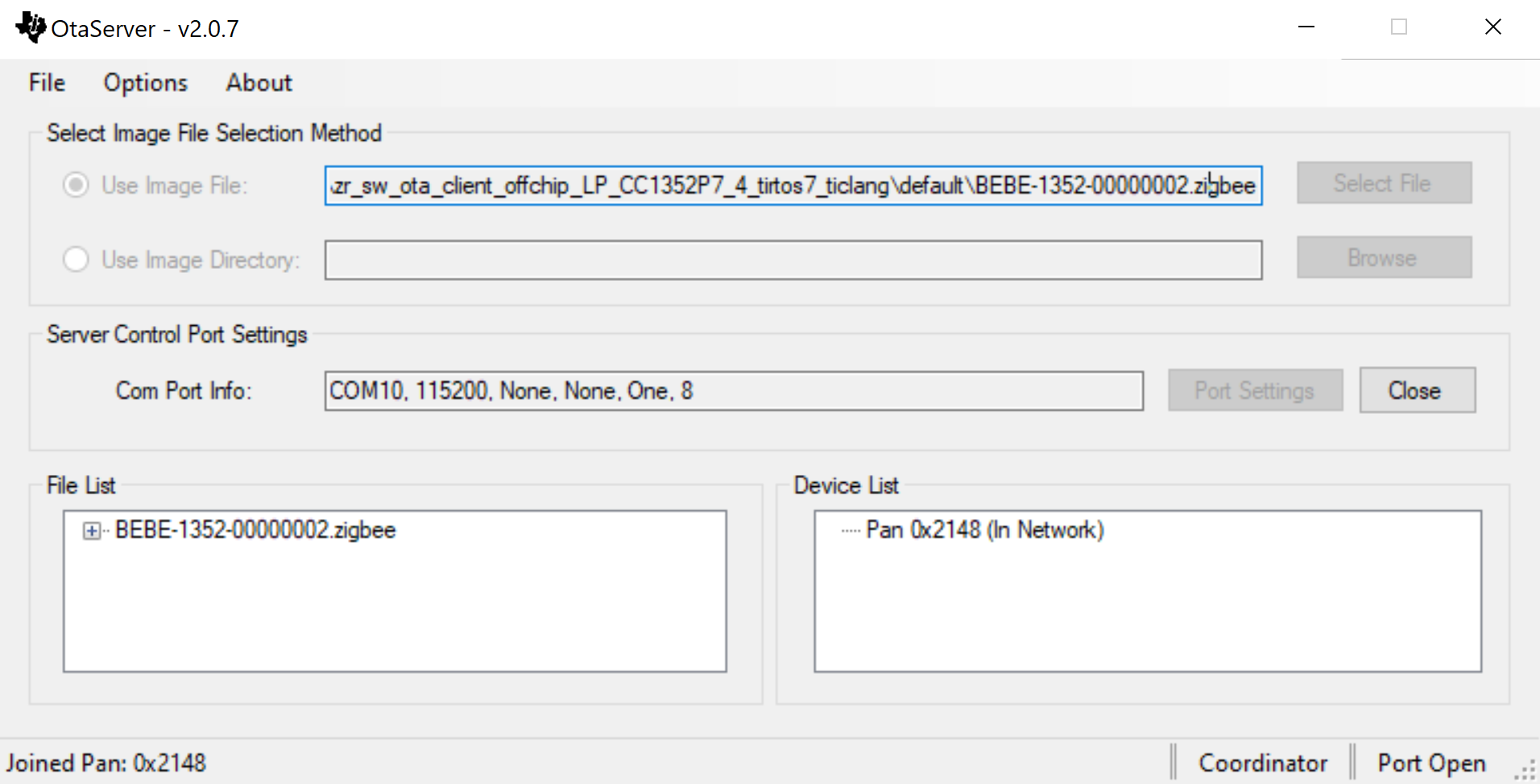Close the OtaServer window

click(1492, 27)
